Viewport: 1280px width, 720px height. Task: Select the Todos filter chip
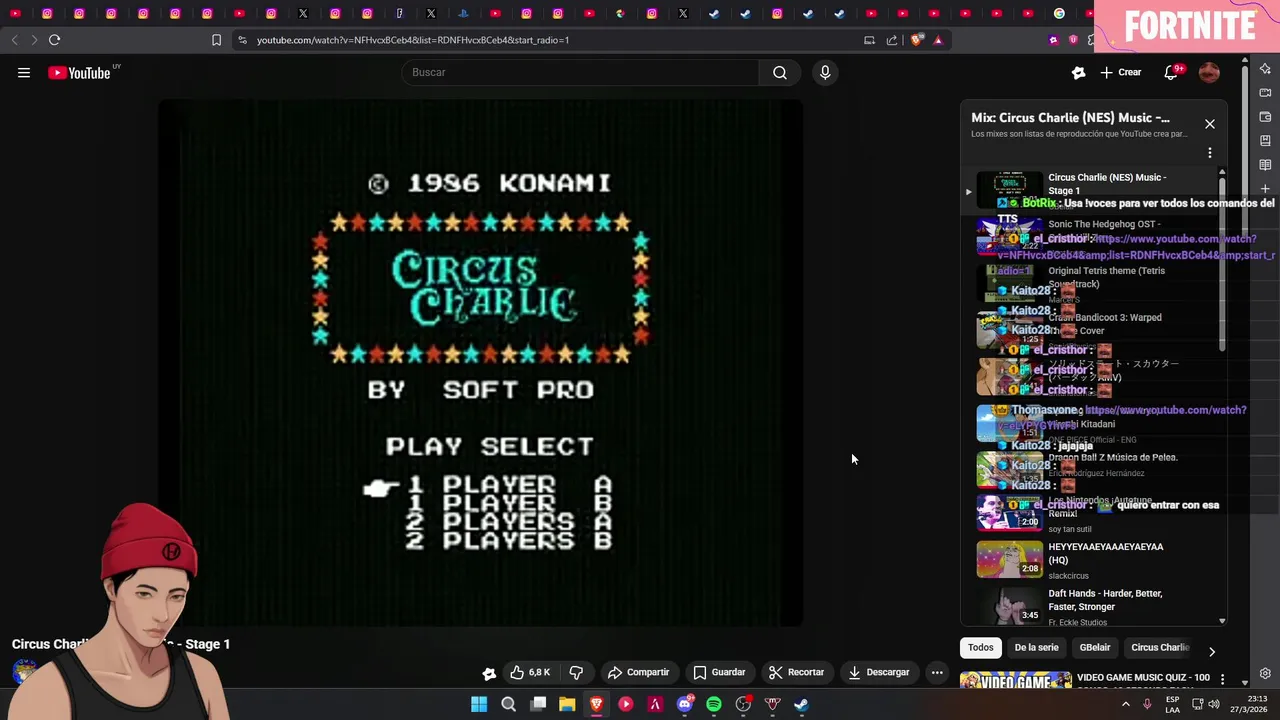coord(981,647)
